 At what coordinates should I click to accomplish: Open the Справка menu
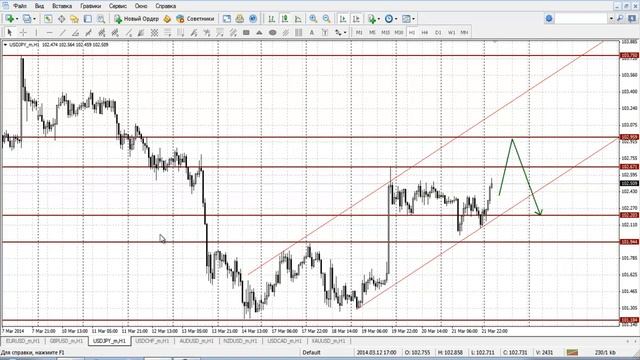[166, 6]
